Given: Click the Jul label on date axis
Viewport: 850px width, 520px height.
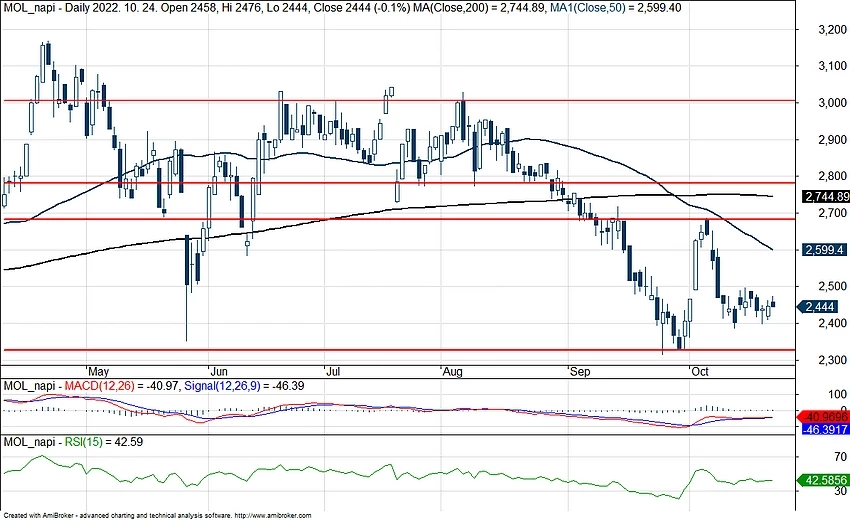Looking at the screenshot, I should point(333,371).
